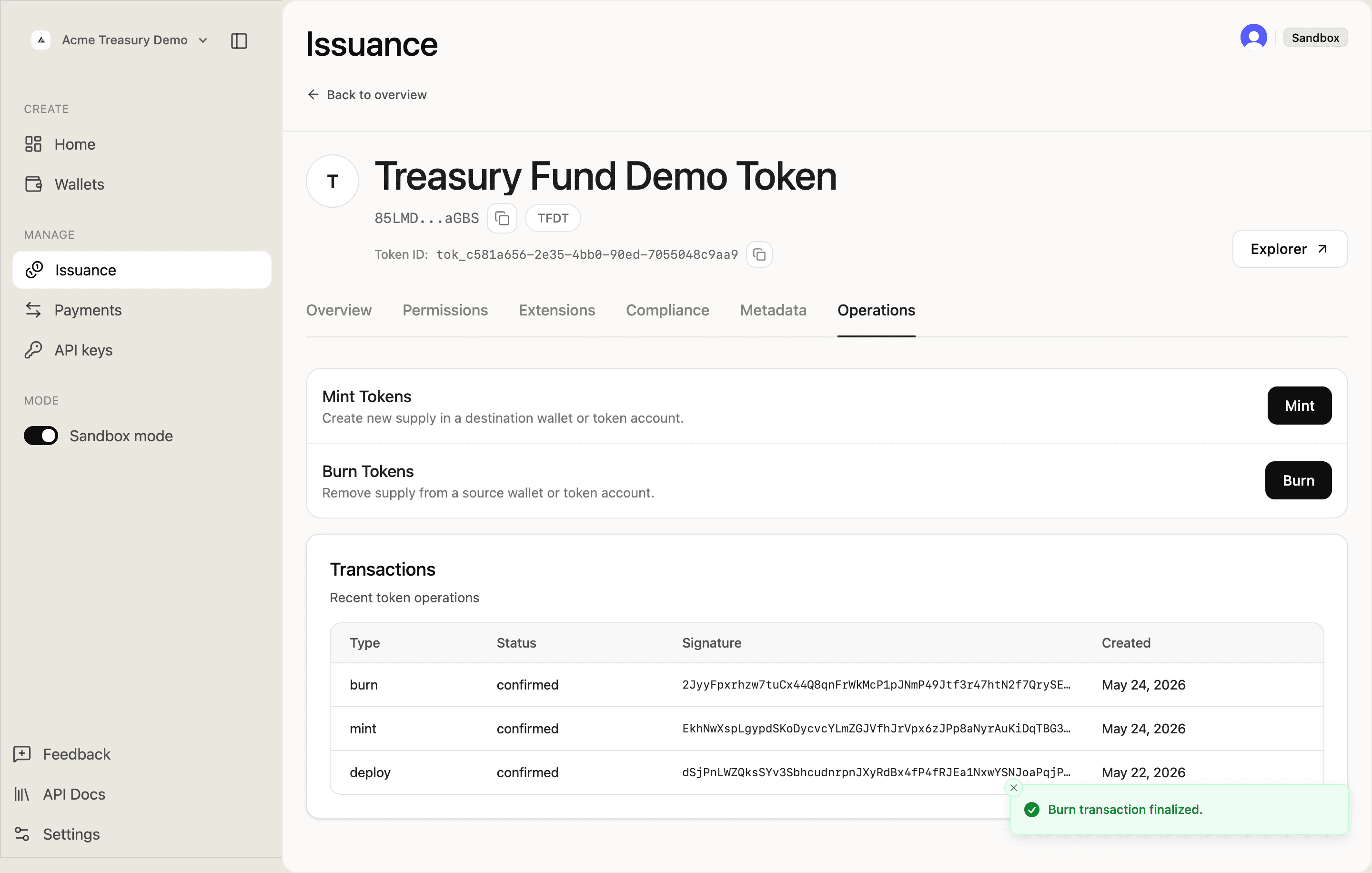1372x873 pixels.
Task: Click the Signature column header
Action: [712, 643]
